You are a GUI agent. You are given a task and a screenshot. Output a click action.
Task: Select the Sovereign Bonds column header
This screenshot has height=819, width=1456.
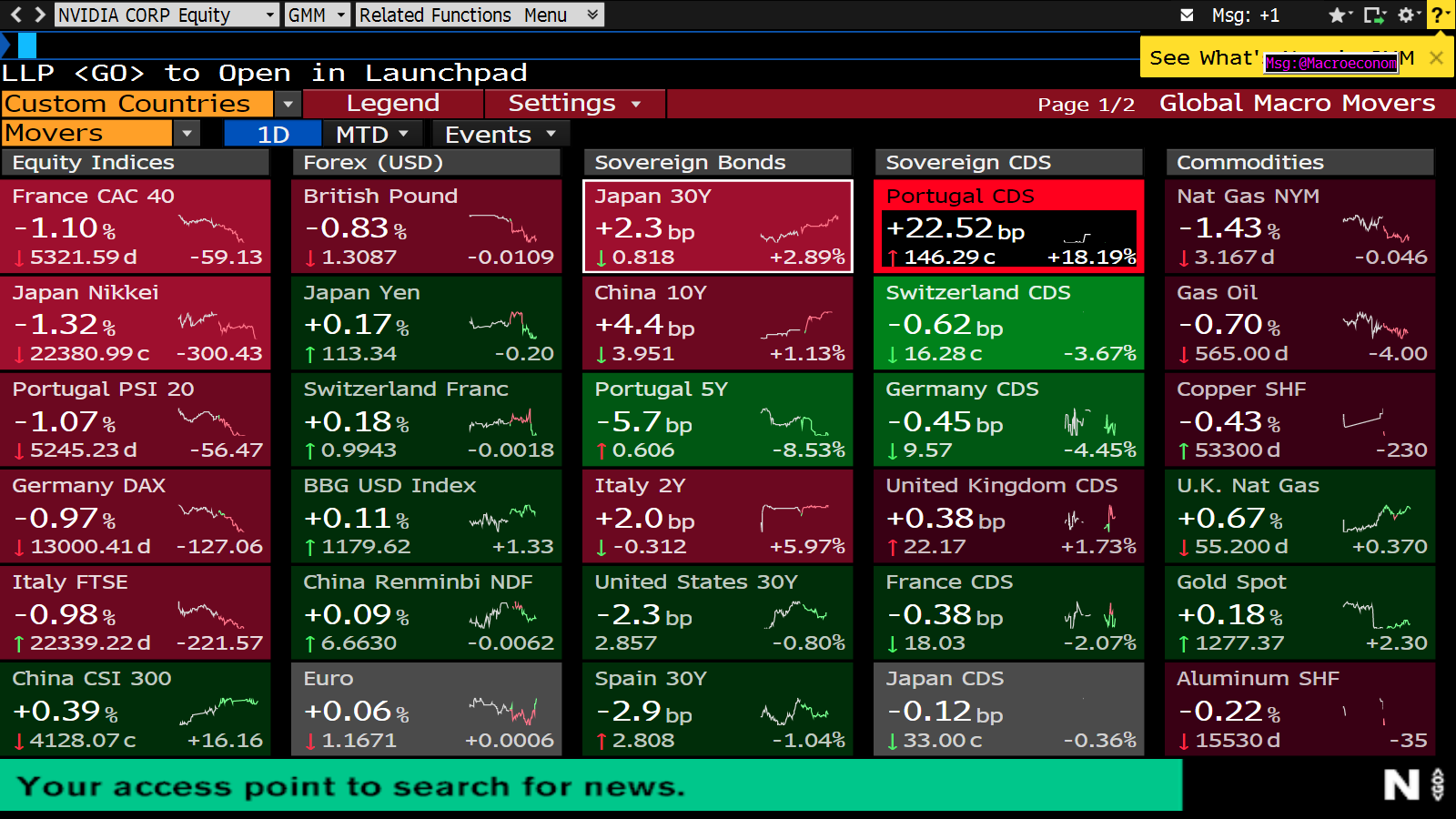(x=717, y=162)
